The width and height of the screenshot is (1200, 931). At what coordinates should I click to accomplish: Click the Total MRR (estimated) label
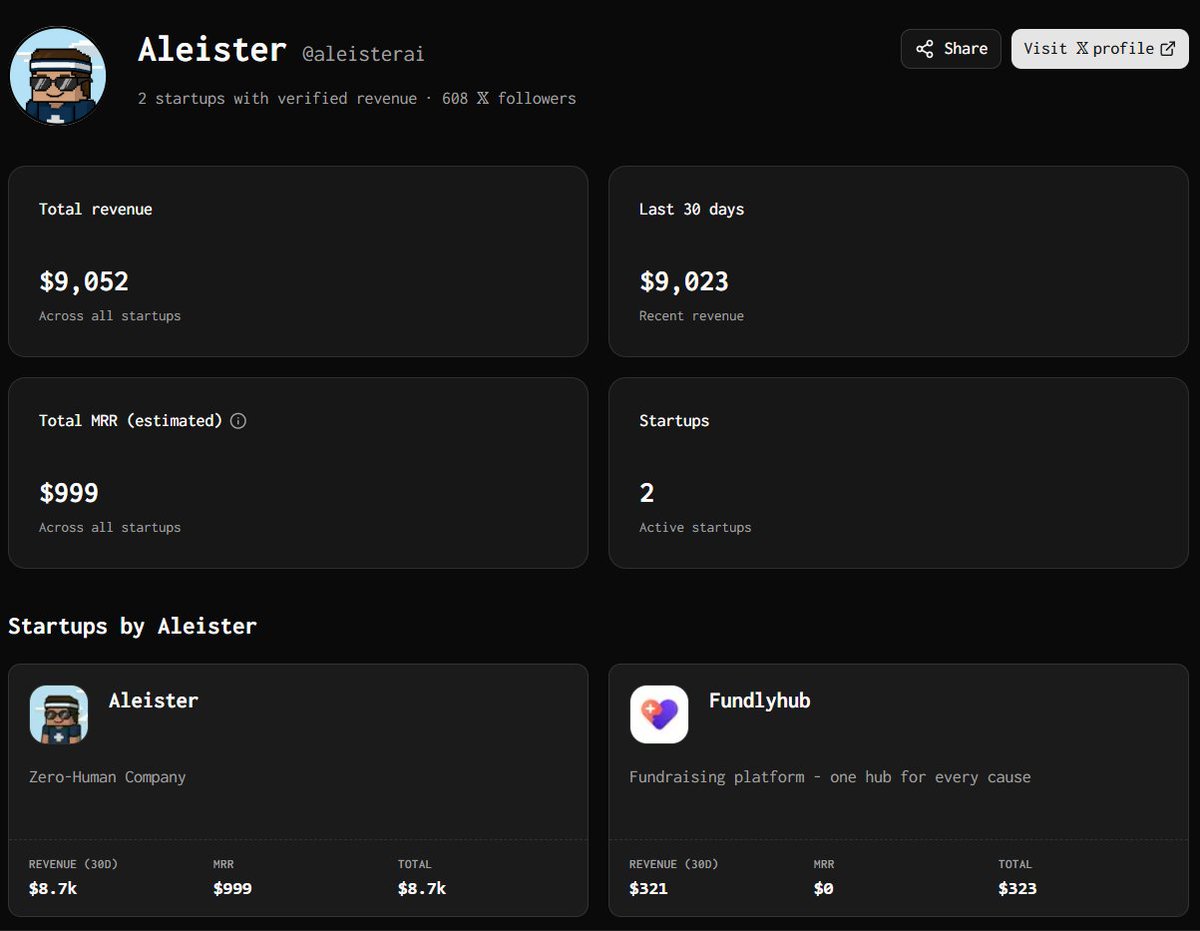tap(130, 421)
